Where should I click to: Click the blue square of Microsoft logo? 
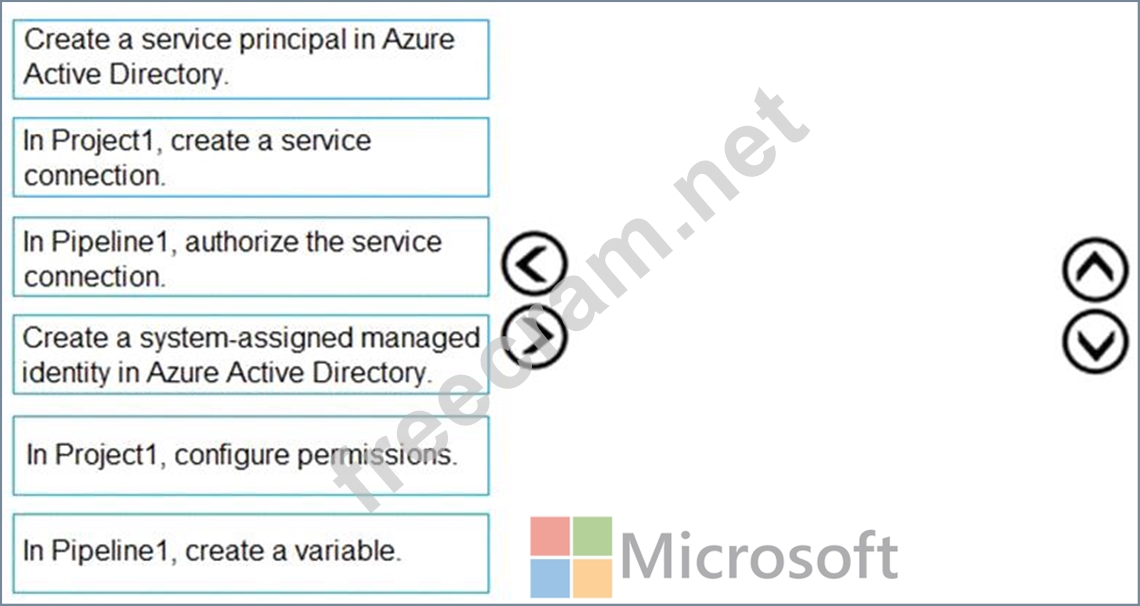pos(549,578)
